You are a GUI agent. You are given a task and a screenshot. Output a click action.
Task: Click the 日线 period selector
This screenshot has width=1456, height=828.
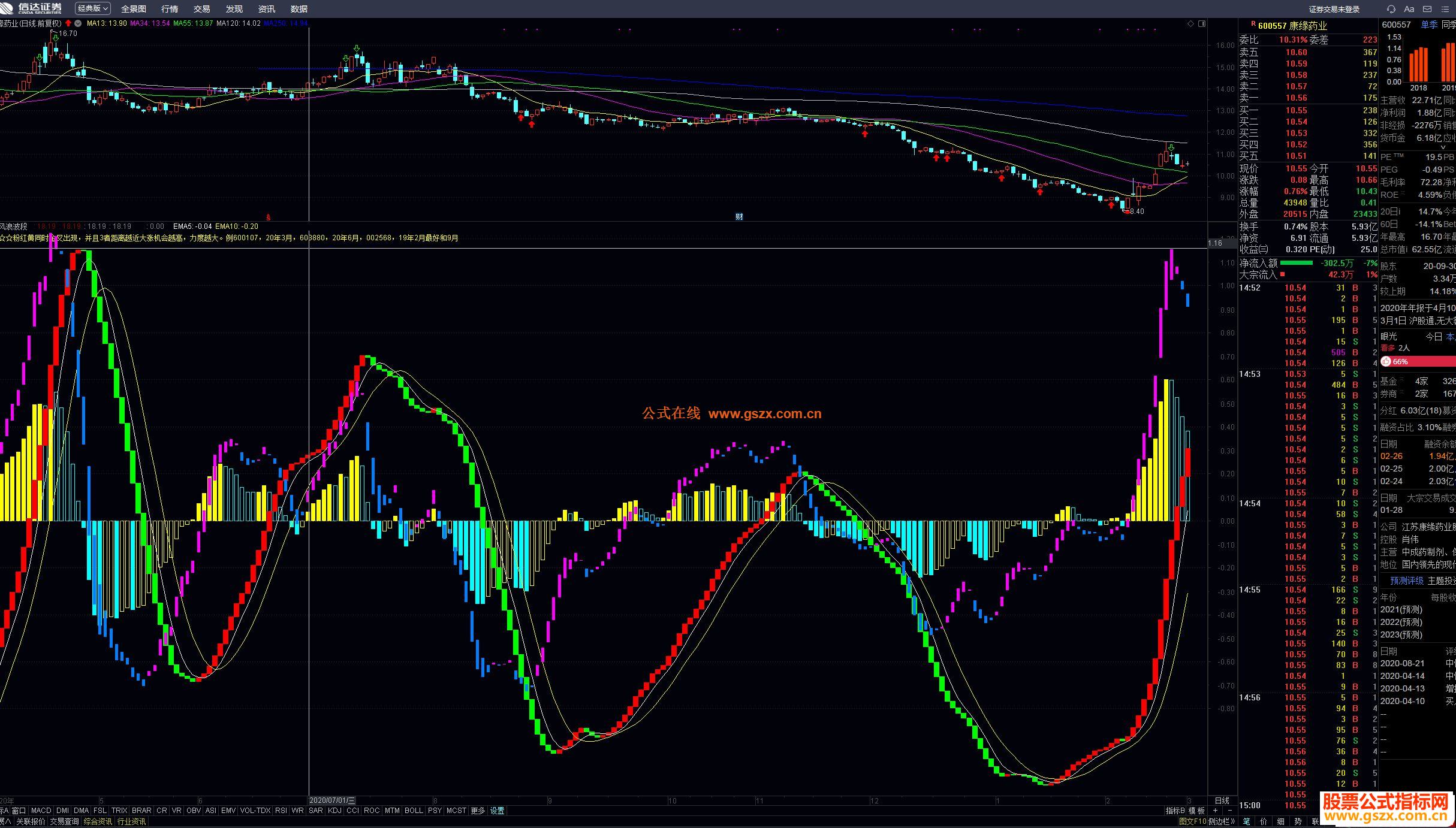(1222, 800)
